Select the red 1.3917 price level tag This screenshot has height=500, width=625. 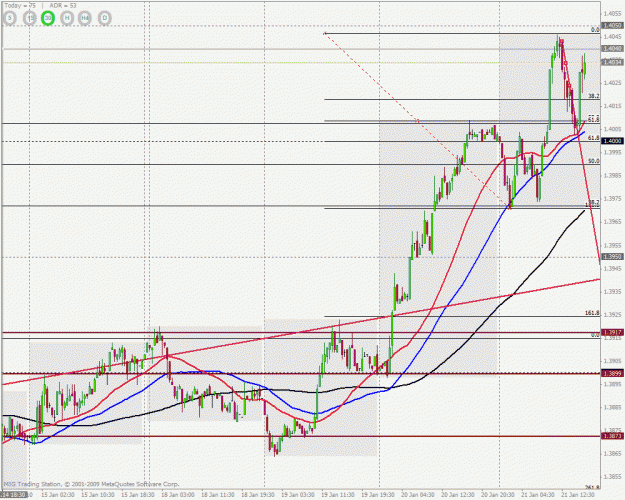[x=613, y=332]
